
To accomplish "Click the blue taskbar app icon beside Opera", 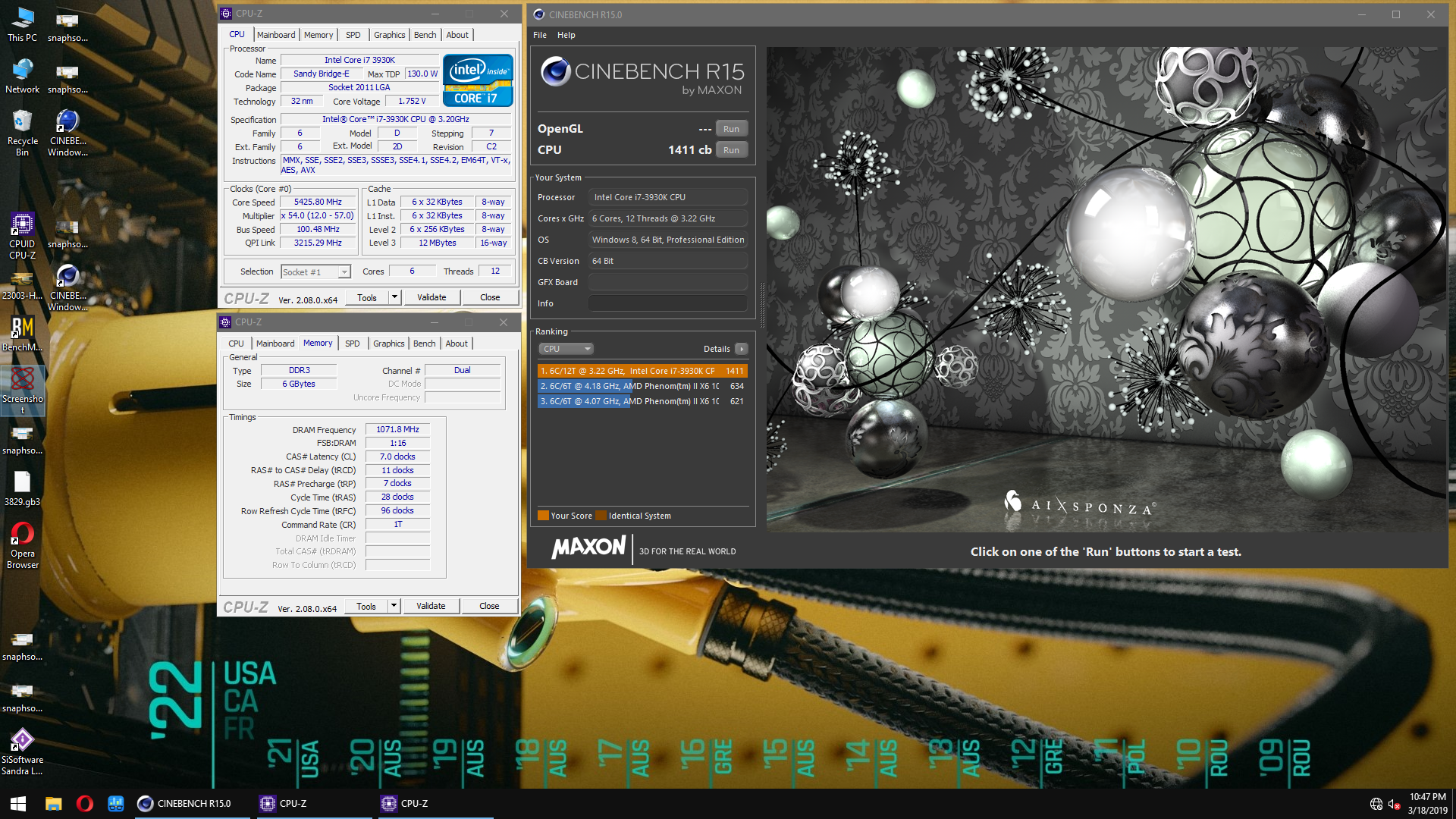I will tap(115, 803).
